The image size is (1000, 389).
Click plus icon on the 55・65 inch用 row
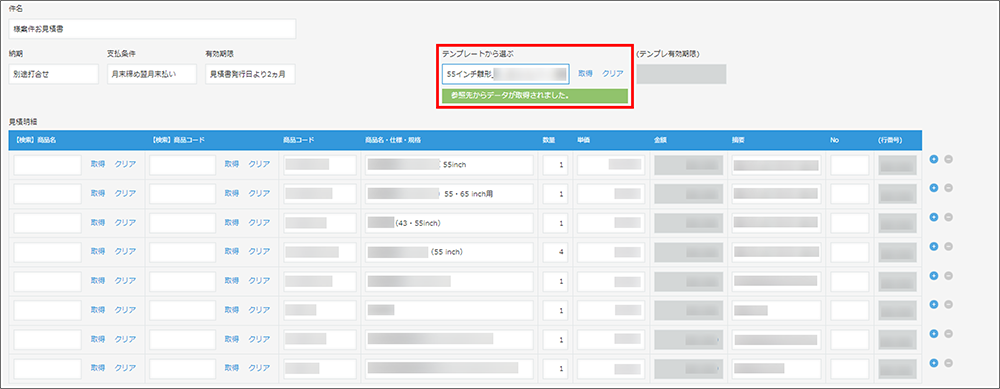click(x=934, y=188)
